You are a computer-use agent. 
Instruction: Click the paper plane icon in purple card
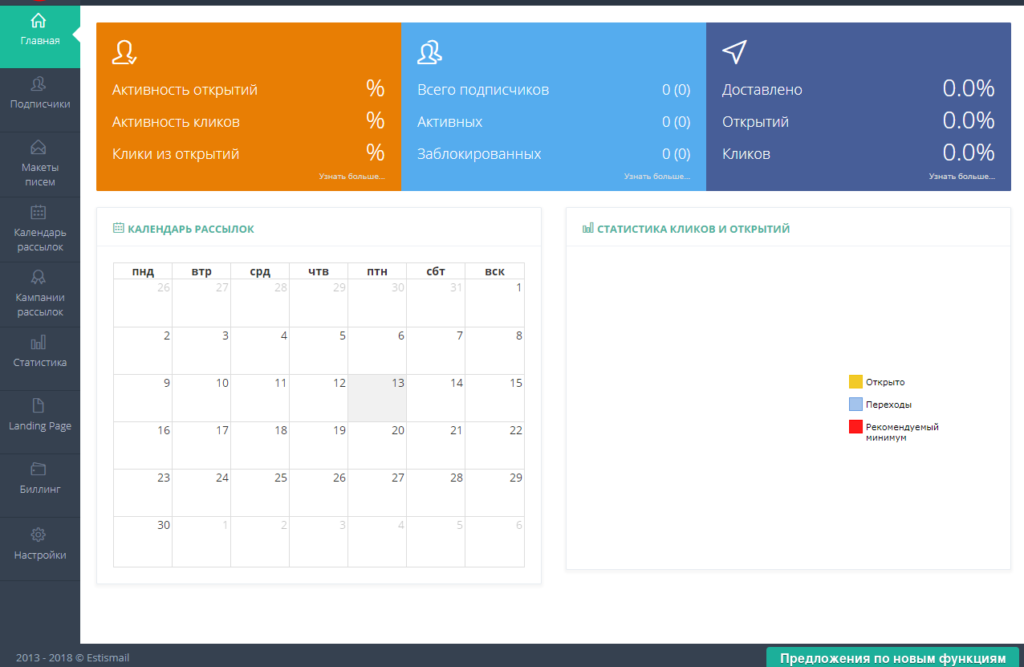coord(735,52)
